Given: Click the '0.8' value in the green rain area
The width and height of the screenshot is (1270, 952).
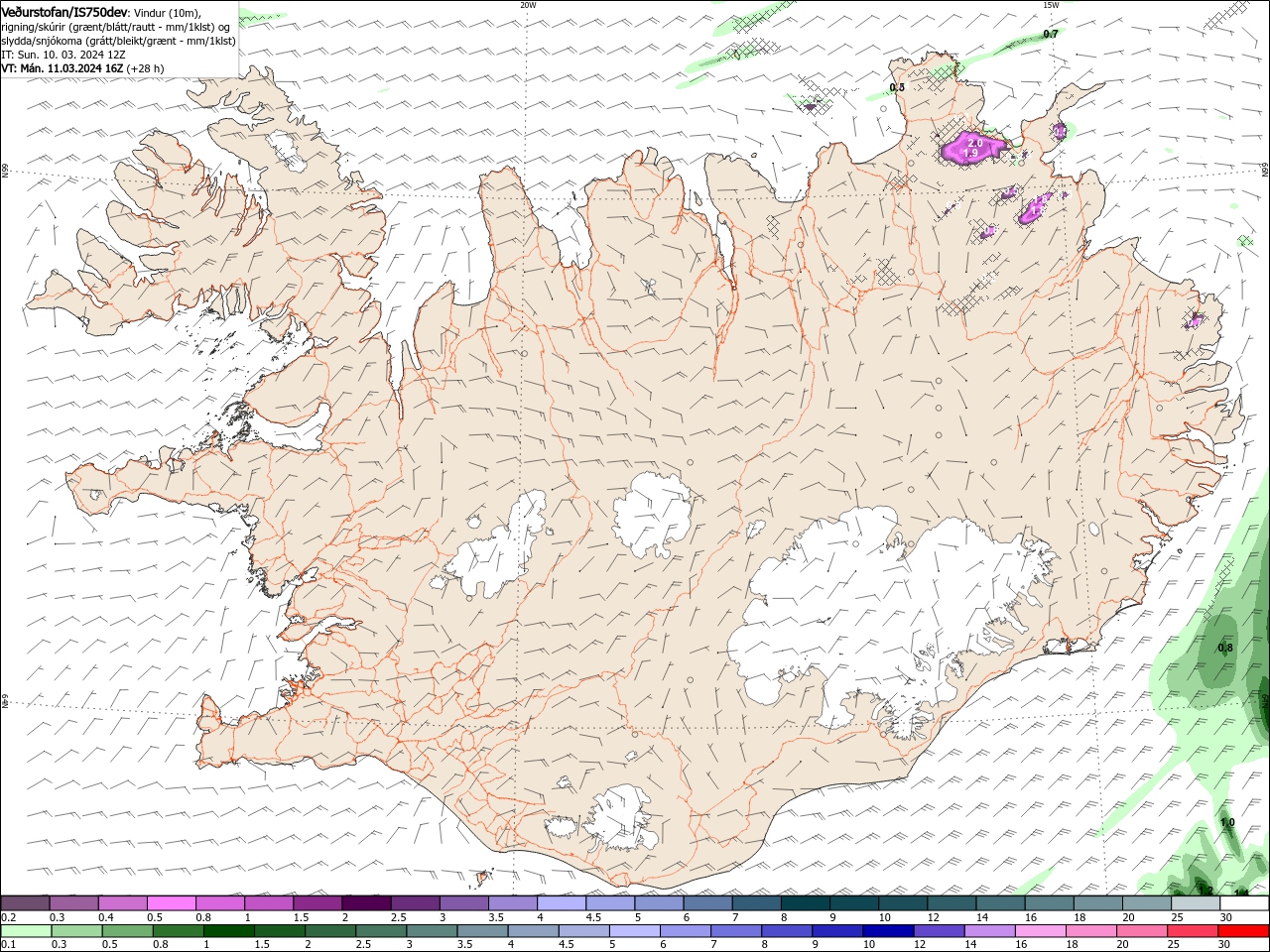Looking at the screenshot, I should tap(1225, 648).
